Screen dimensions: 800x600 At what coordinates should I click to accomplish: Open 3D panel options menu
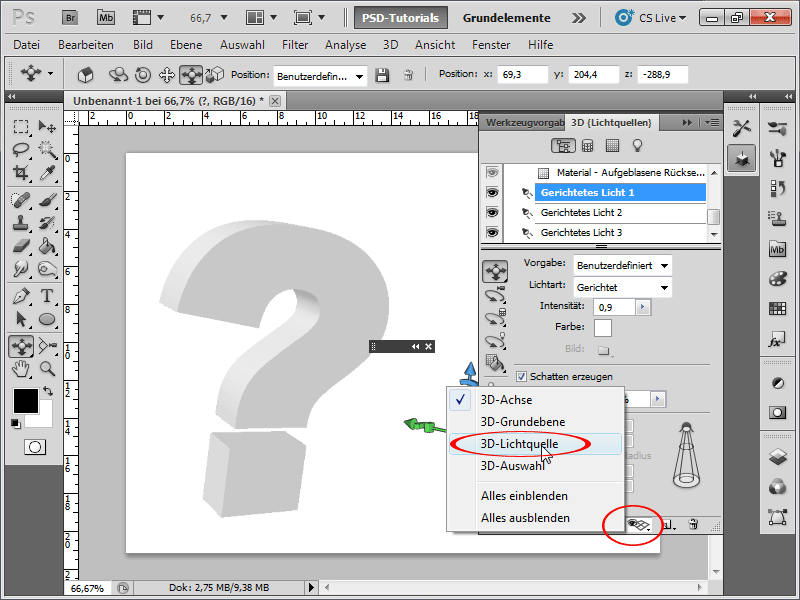(712, 122)
